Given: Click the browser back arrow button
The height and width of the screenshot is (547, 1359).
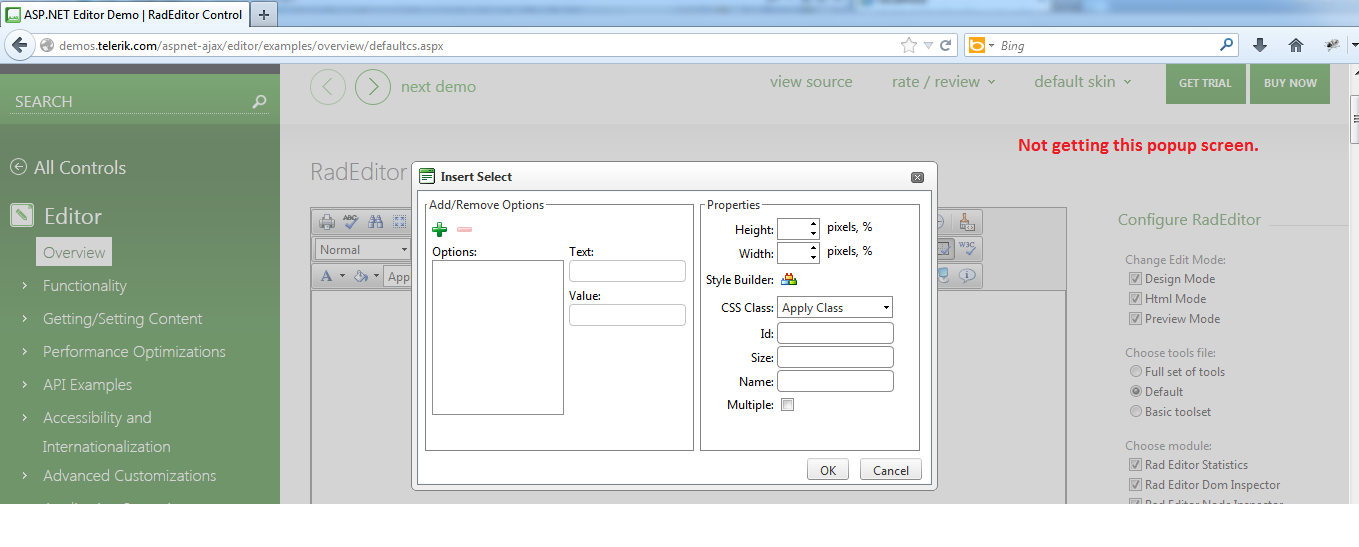Looking at the screenshot, I should pos(19,45).
